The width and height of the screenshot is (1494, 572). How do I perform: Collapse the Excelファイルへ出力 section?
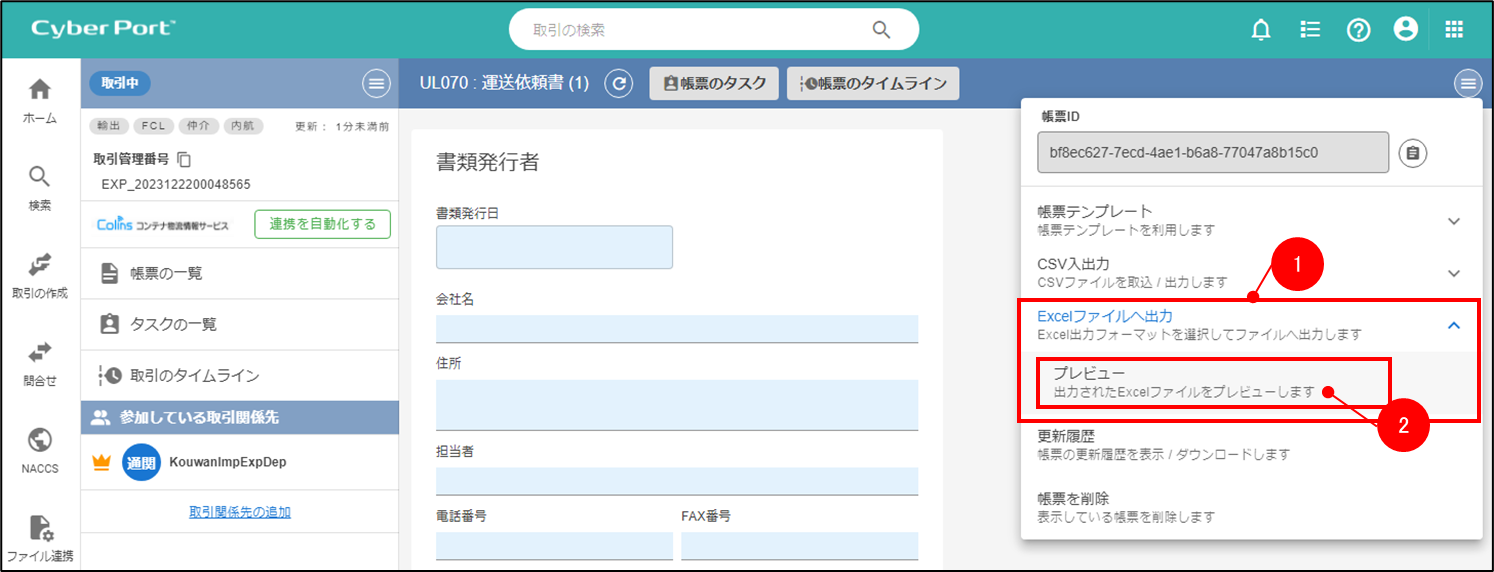pyautogui.click(x=1454, y=325)
